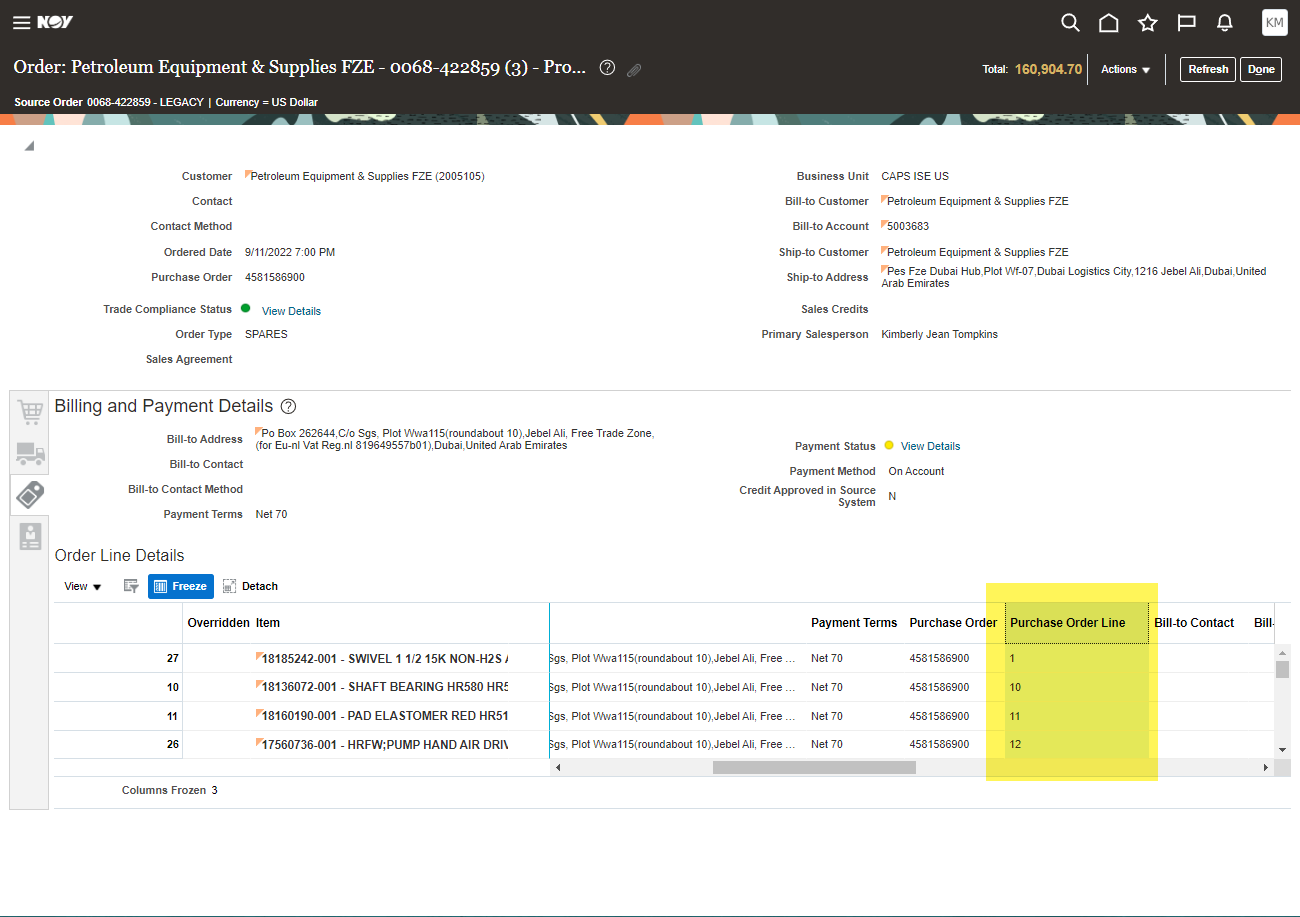
Task: Click the NOV logo
Action: pos(55,22)
